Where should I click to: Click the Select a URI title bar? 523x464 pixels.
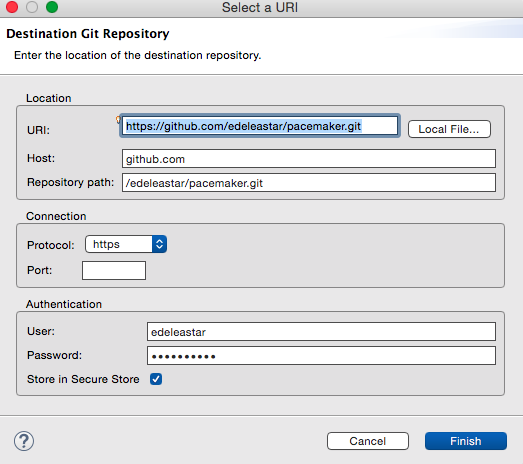[260, 7]
